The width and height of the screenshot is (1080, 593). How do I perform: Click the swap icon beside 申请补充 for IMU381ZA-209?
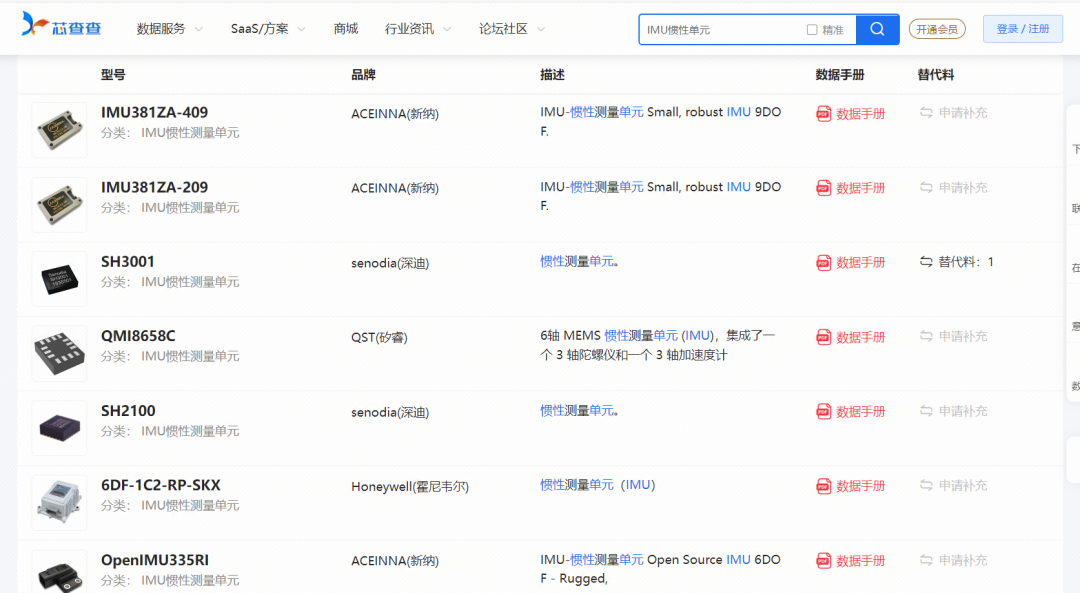[x=926, y=187]
